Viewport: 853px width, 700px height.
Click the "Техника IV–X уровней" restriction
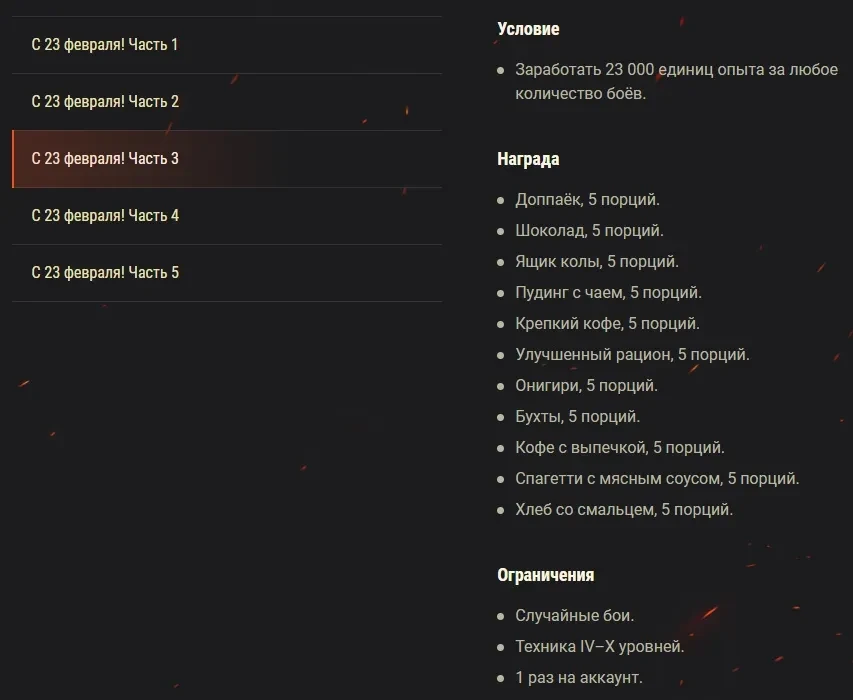pos(599,647)
